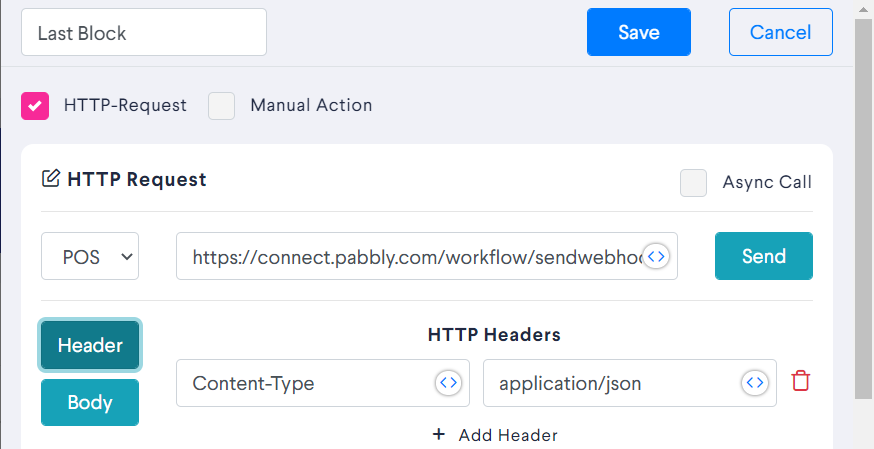Click the vertical scrollbar on the right

tap(863, 209)
